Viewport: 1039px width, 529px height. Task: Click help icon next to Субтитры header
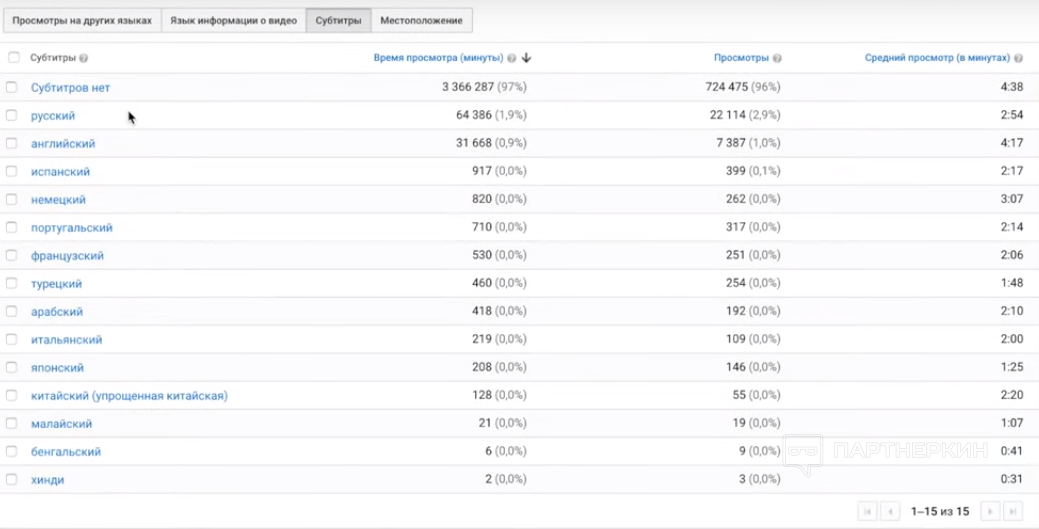point(83,58)
